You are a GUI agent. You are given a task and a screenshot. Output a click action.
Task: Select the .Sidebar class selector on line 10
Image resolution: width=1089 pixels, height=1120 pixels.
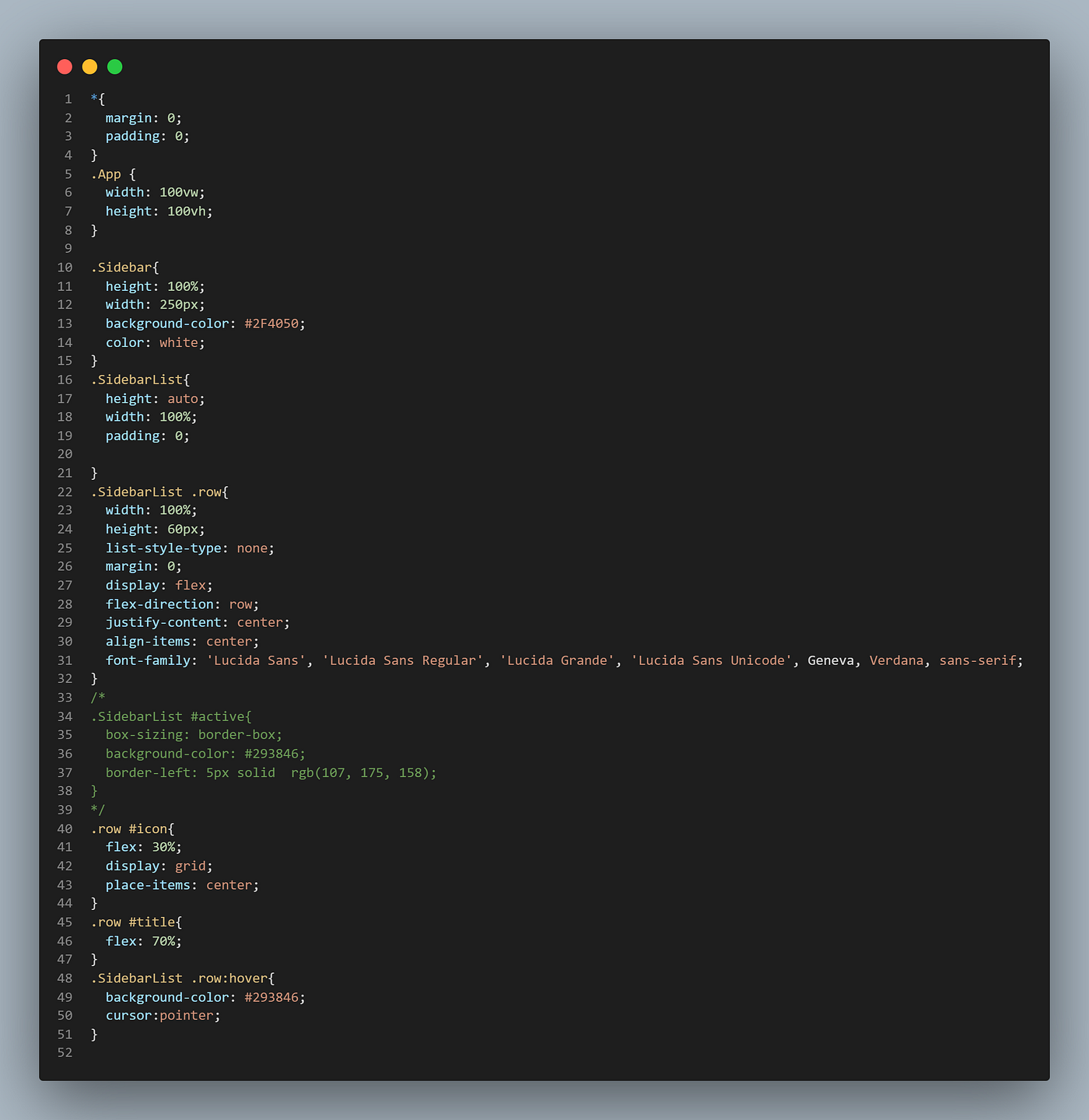click(x=121, y=267)
